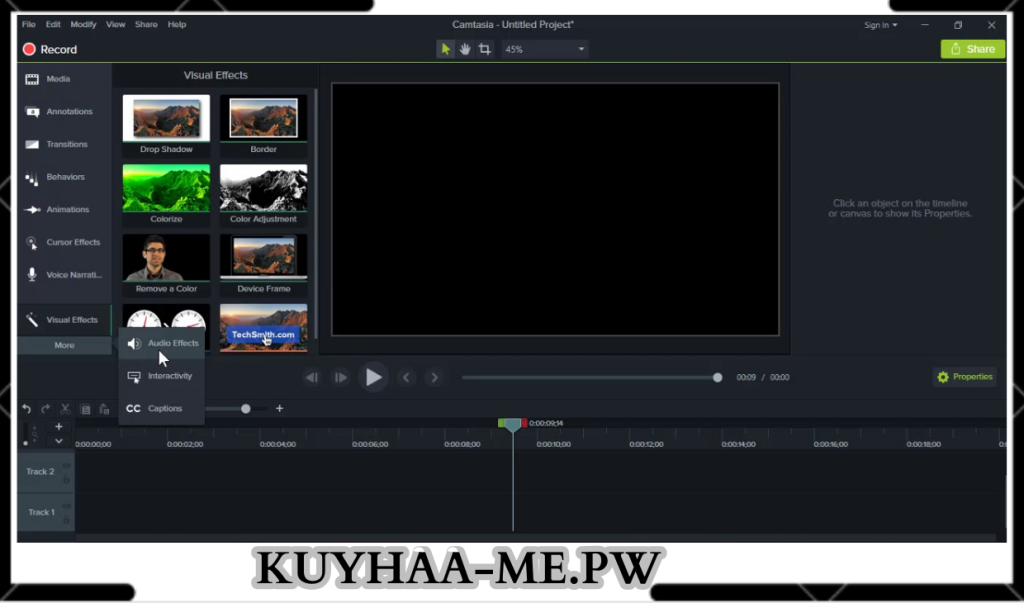Click the Copy icon in timeline toolbar
Image resolution: width=1024 pixels, height=603 pixels.
[85, 409]
